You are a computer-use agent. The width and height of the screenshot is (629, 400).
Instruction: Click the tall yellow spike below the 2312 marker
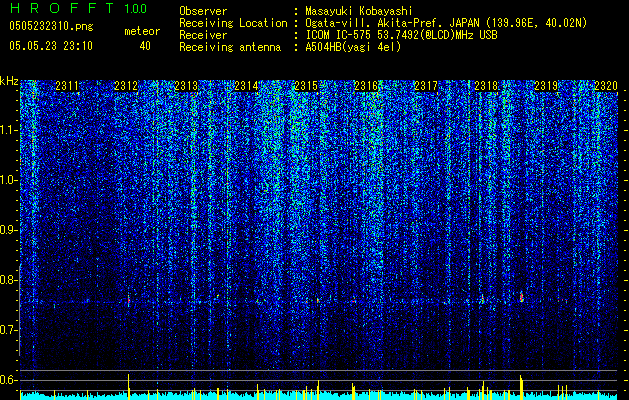coord(128,387)
